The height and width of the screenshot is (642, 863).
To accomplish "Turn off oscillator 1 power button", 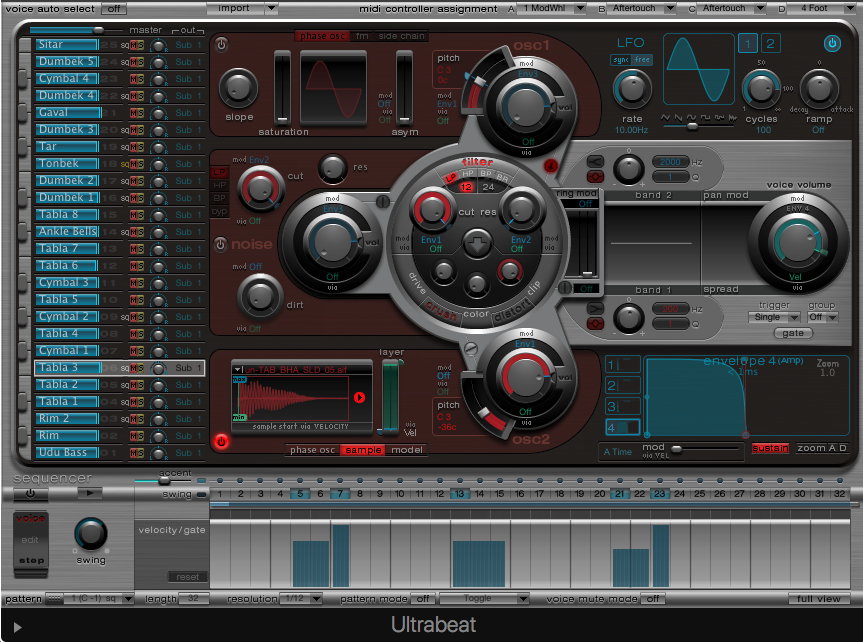I will click(221, 44).
